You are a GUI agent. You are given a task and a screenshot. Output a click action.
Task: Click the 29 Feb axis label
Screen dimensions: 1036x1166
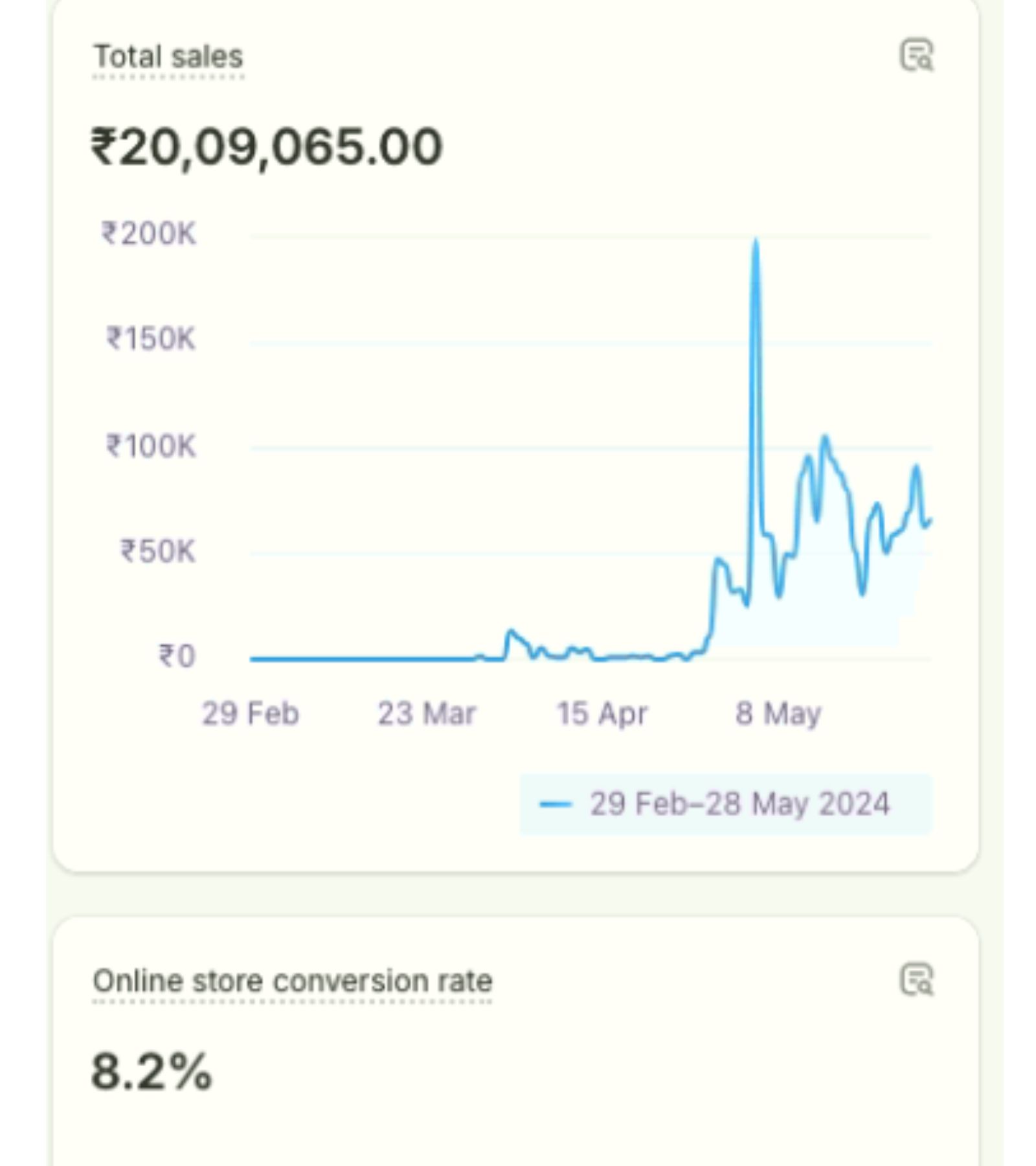(x=251, y=714)
